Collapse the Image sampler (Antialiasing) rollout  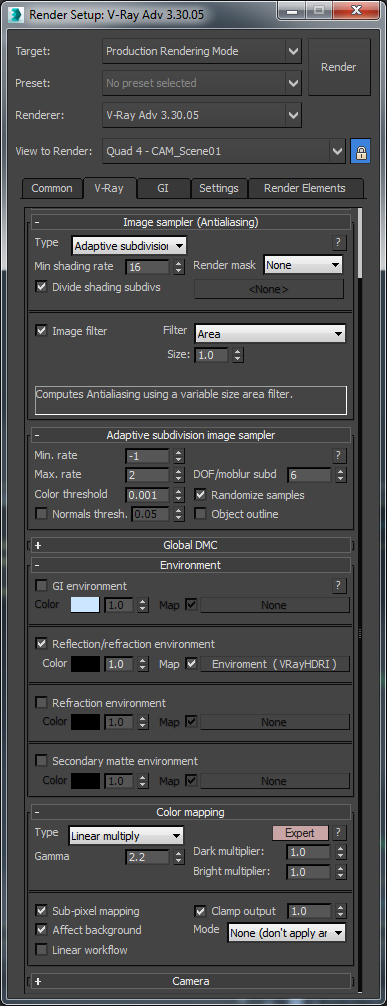point(191,222)
